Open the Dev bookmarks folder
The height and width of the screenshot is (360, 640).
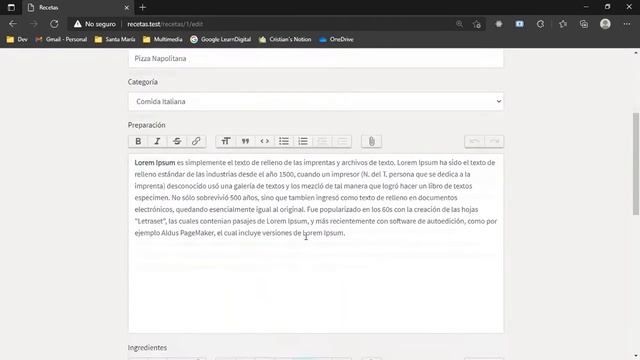(17, 40)
